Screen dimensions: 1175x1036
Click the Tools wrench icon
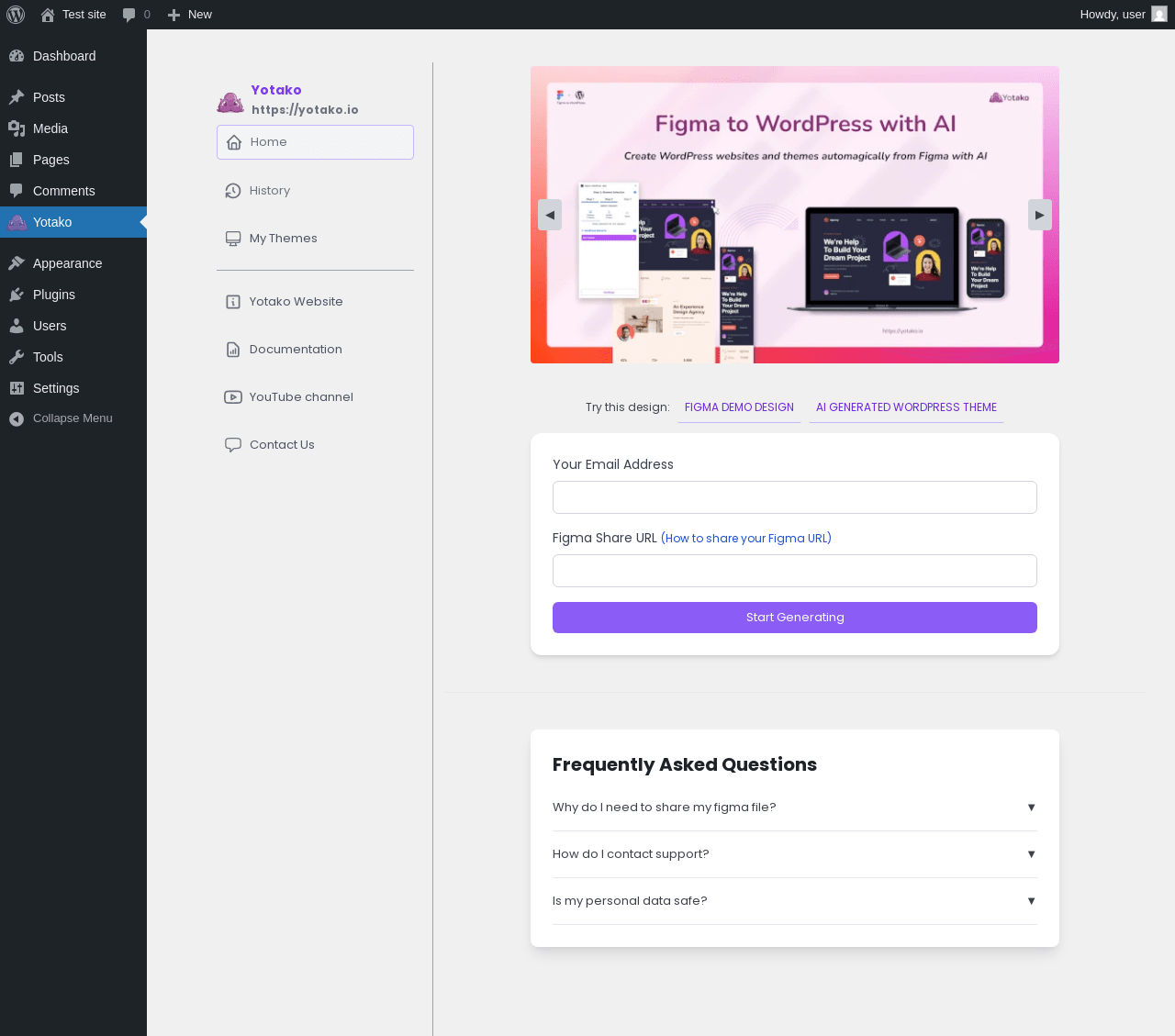click(x=17, y=357)
